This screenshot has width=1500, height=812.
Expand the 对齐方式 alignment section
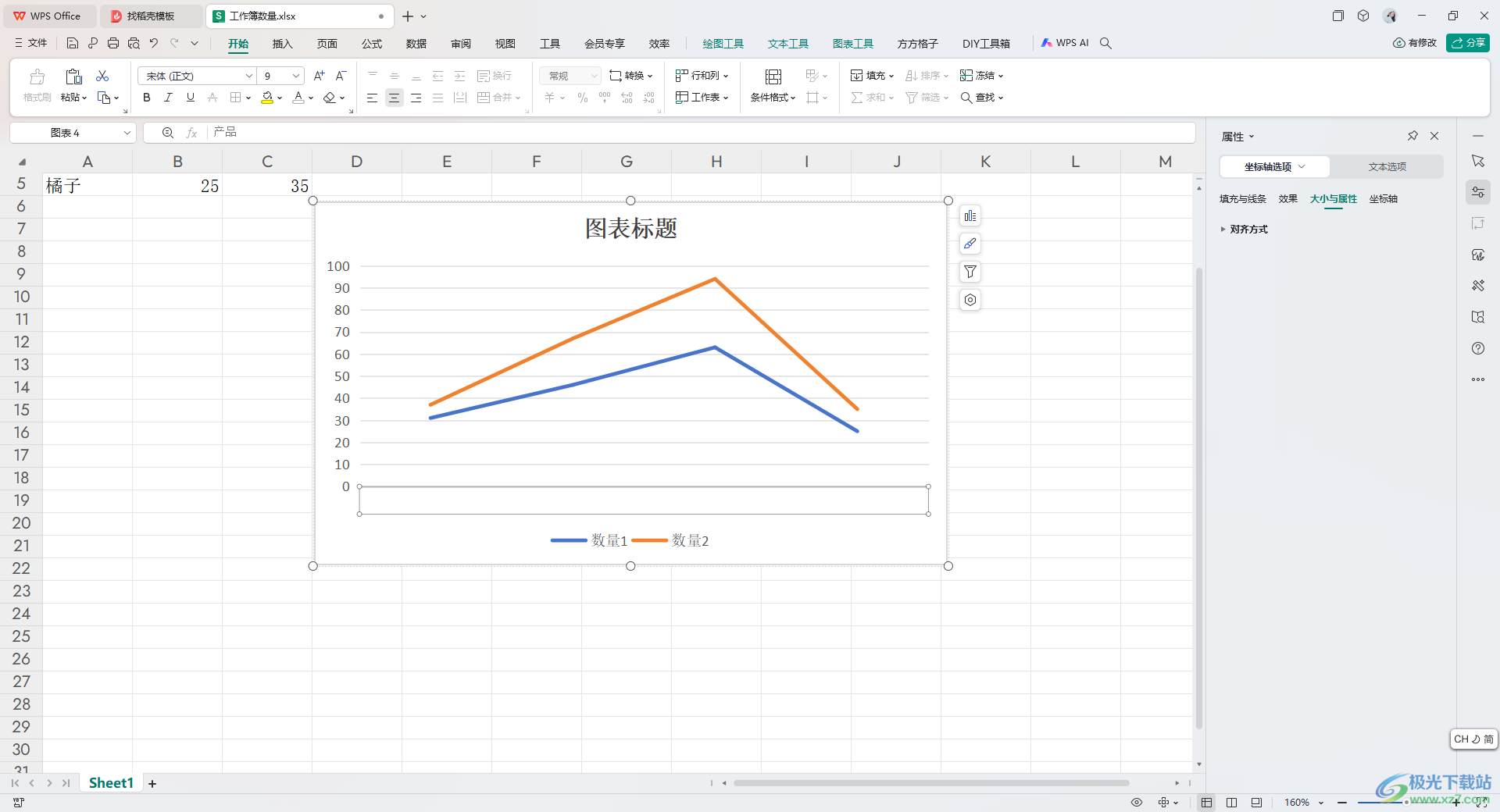[x=1244, y=230]
